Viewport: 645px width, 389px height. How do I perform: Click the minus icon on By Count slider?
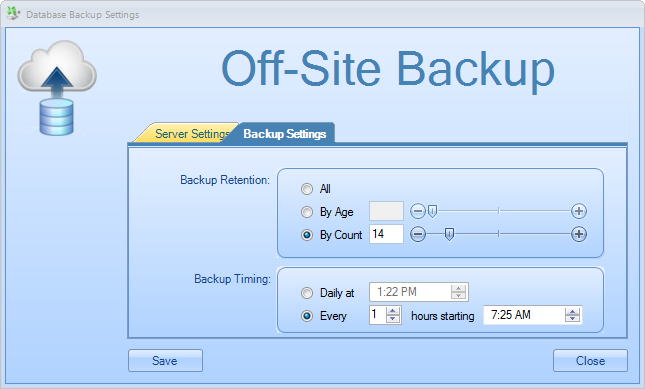(418, 234)
